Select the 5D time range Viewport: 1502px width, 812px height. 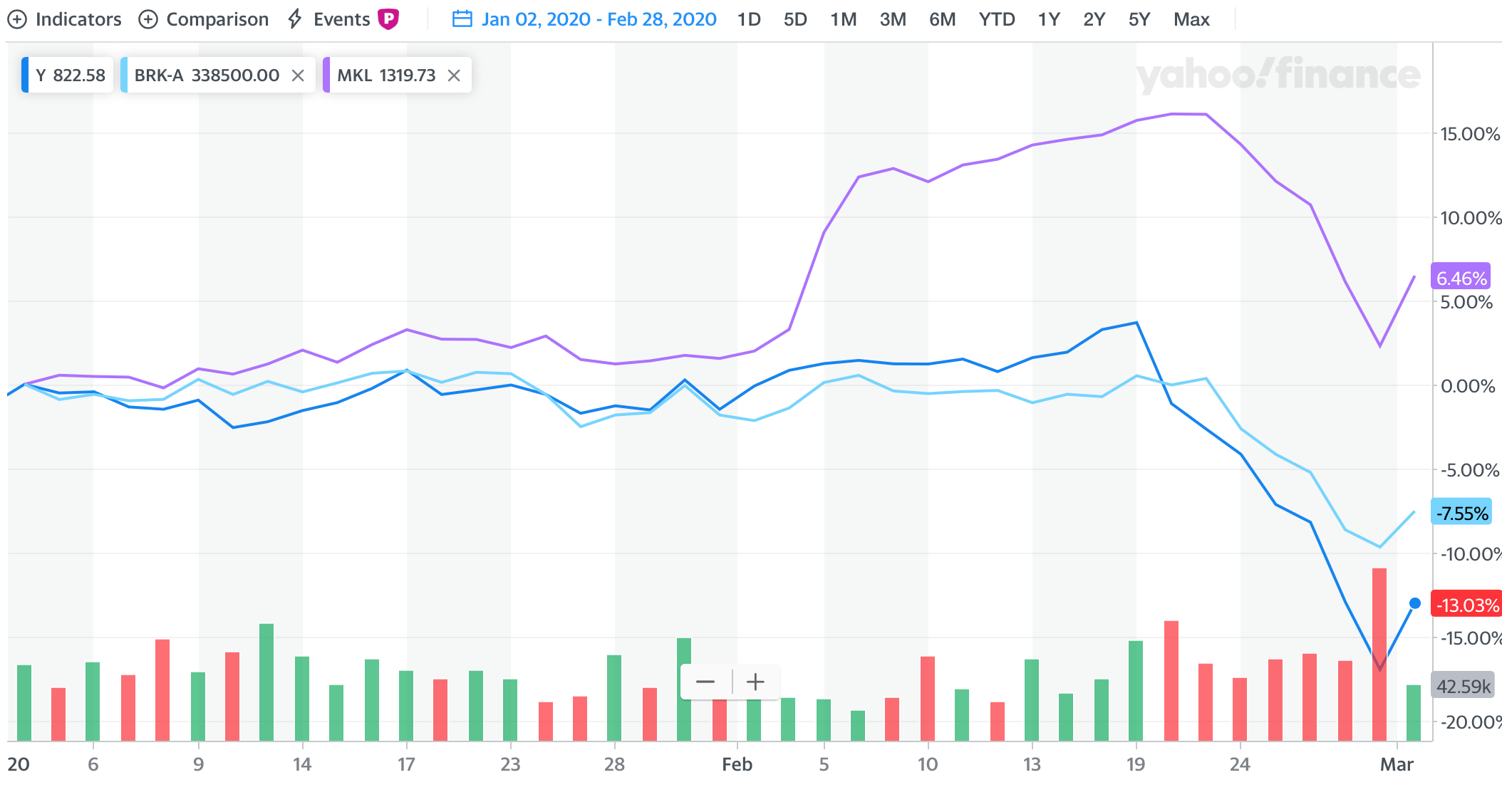(795, 19)
